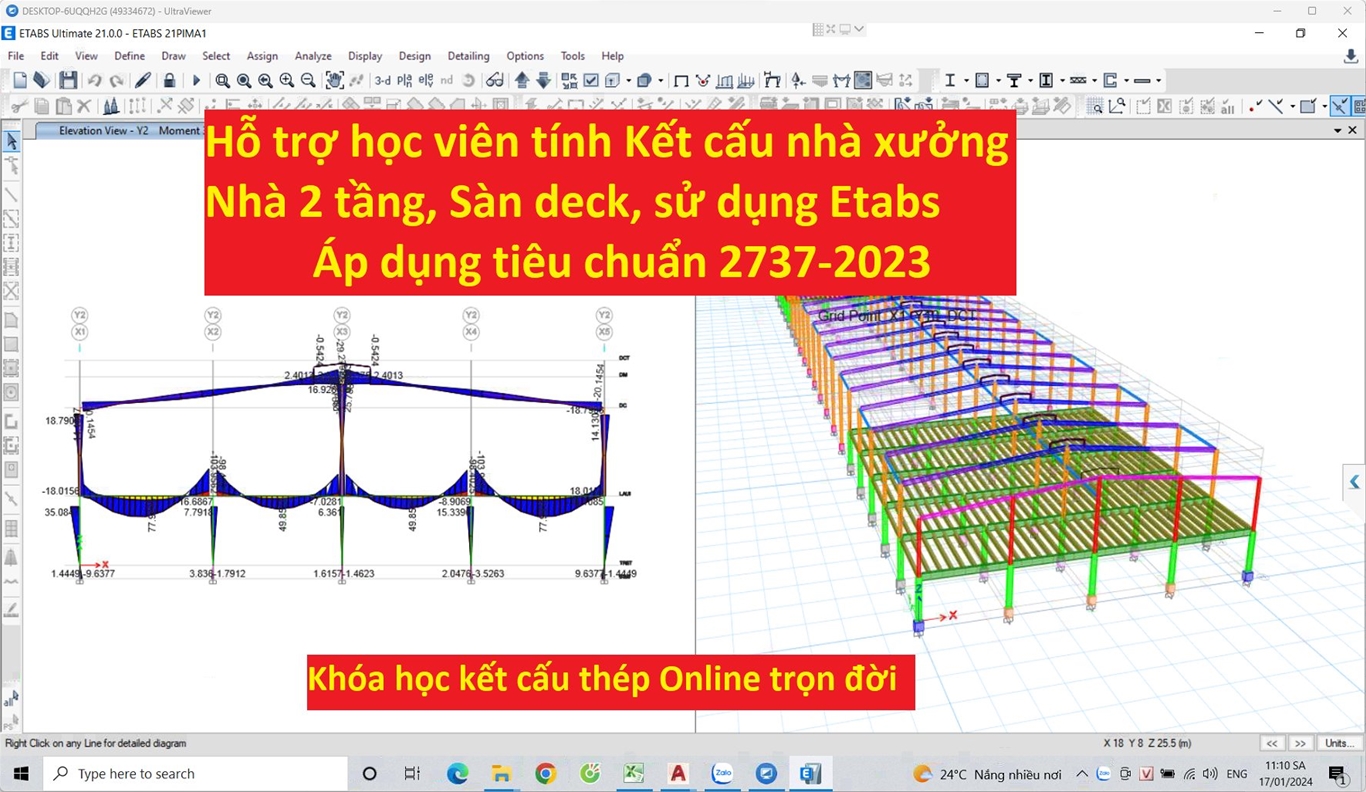Toggle Snap to Points icon in snap toolbar
Image resolution: width=1366 pixels, height=792 pixels.
pyautogui.click(x=1254, y=105)
